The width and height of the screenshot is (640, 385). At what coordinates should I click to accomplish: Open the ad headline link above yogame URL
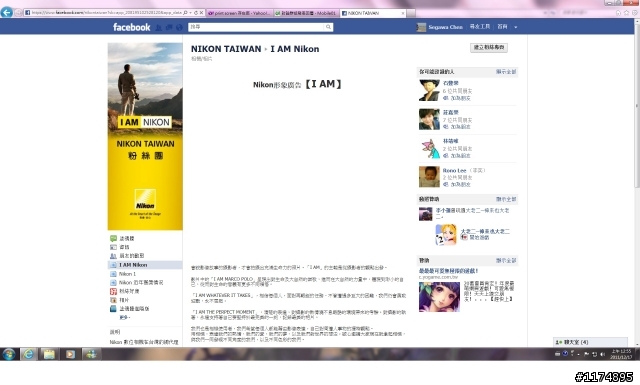coord(449,271)
